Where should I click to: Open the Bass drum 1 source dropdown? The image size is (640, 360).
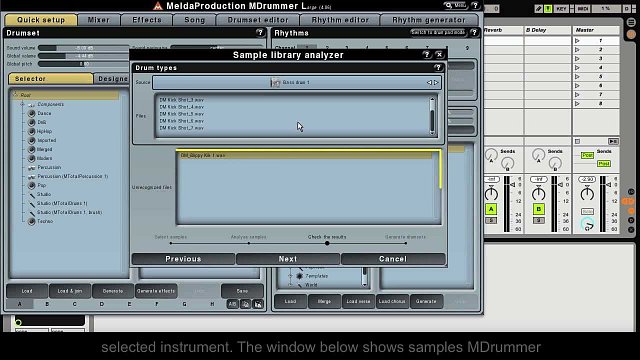pyautogui.click(x=296, y=82)
